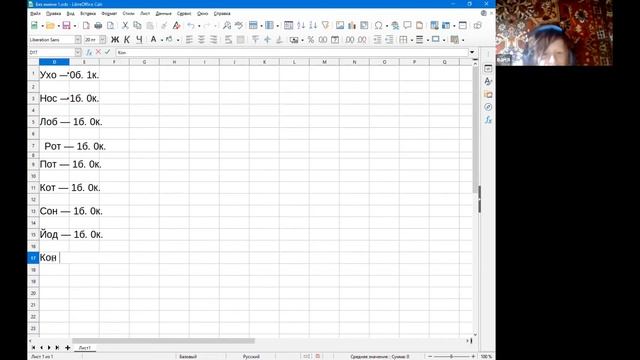Insert a comment with speech bubble icon
Viewport: 640px width, 360px height.
(407, 26)
